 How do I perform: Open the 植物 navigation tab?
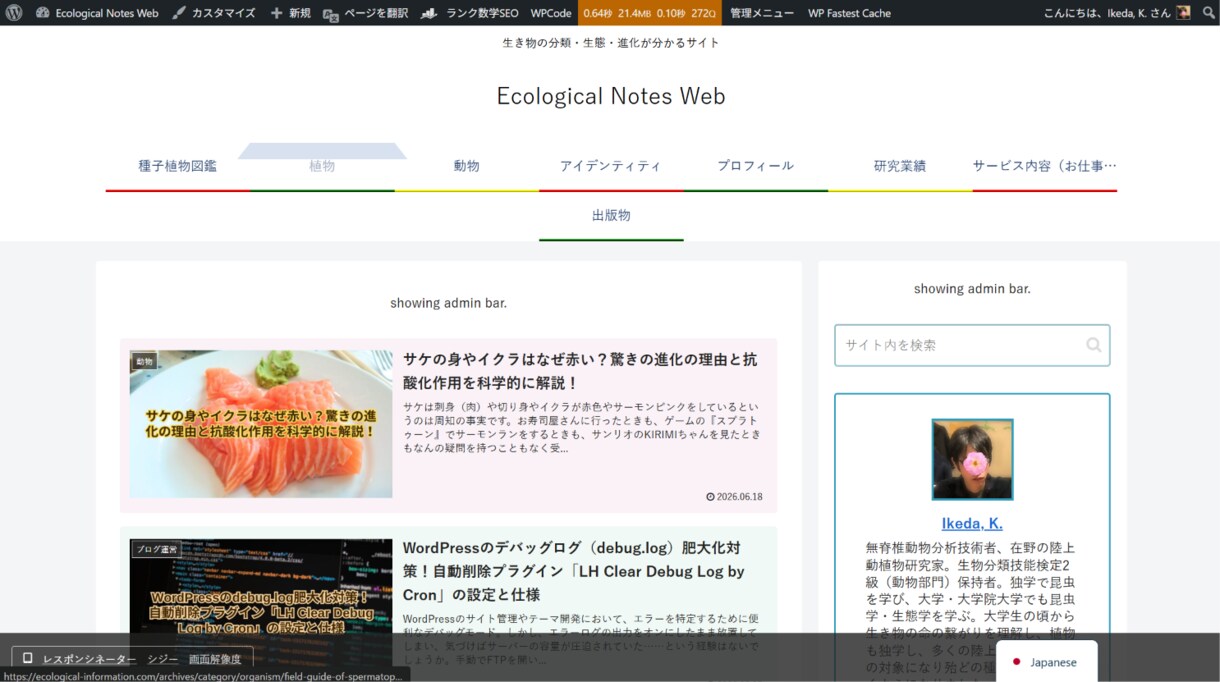click(x=322, y=166)
